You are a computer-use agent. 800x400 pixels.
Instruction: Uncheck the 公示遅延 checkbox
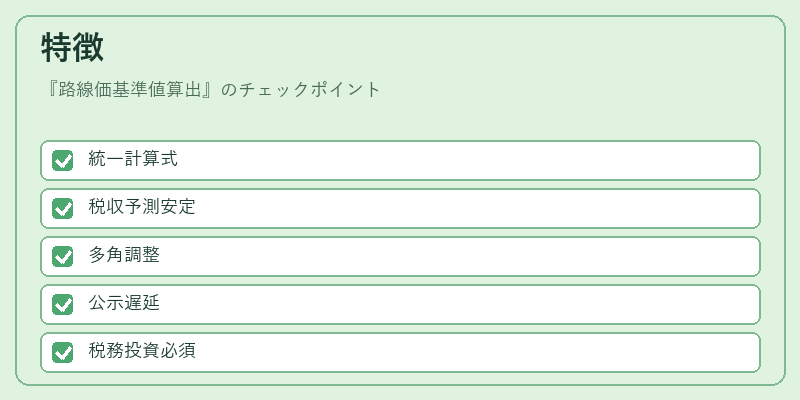coord(62,305)
